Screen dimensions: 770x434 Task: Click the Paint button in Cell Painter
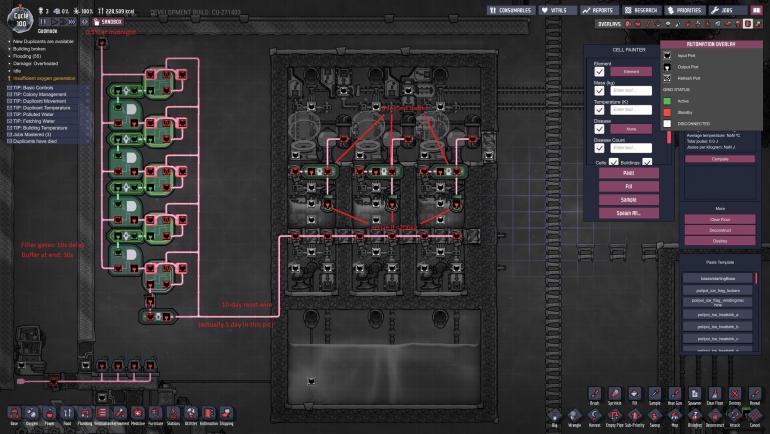[627, 173]
